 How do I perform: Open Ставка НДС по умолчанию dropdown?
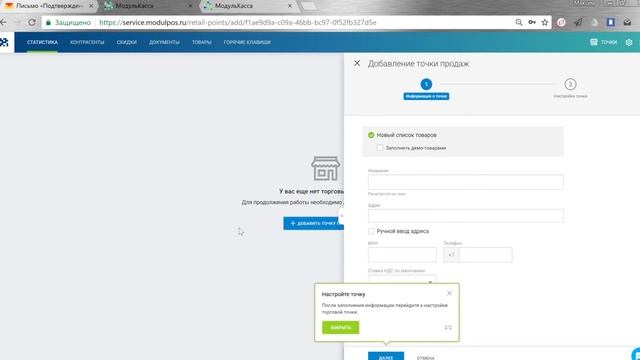tap(402, 279)
